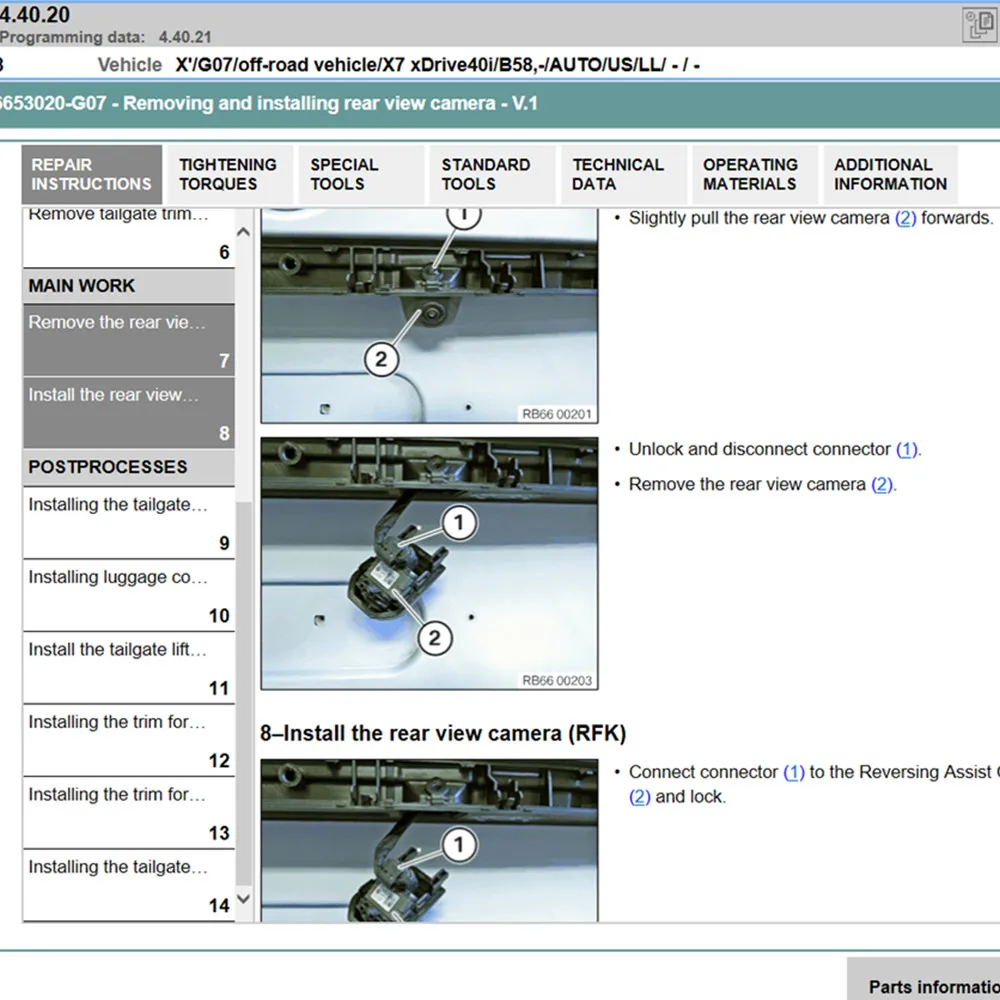The width and height of the screenshot is (1000, 1000).
Task: Click the POSTPROCESSES section header
Action: point(129,467)
